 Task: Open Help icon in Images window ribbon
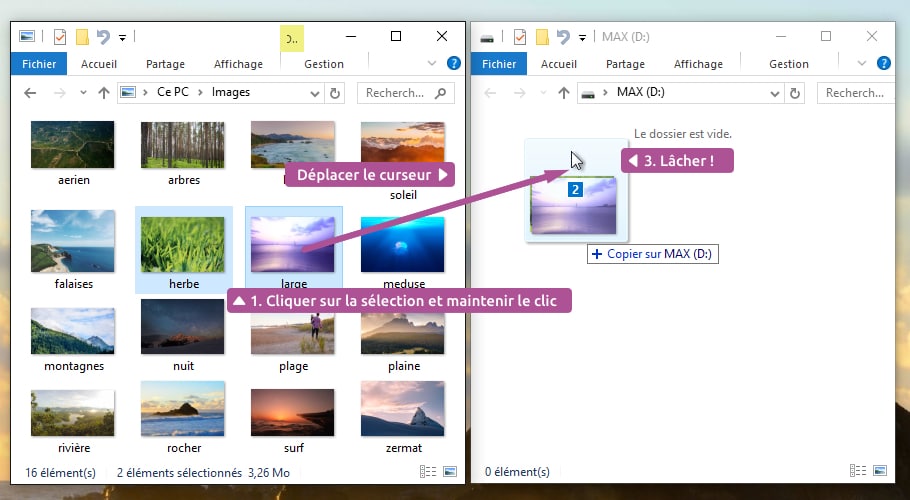(454, 63)
